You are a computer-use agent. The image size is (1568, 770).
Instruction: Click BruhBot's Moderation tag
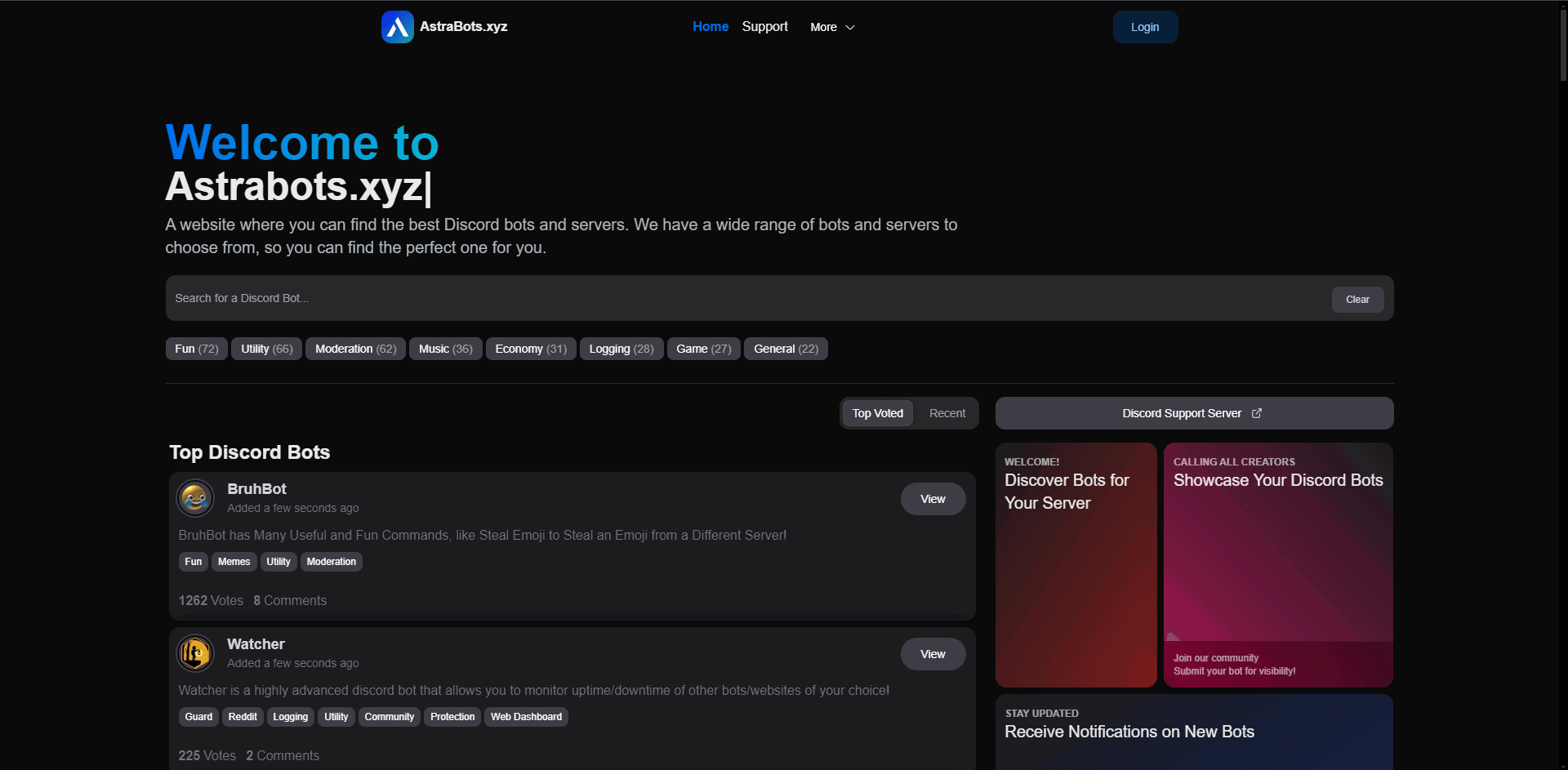click(332, 562)
